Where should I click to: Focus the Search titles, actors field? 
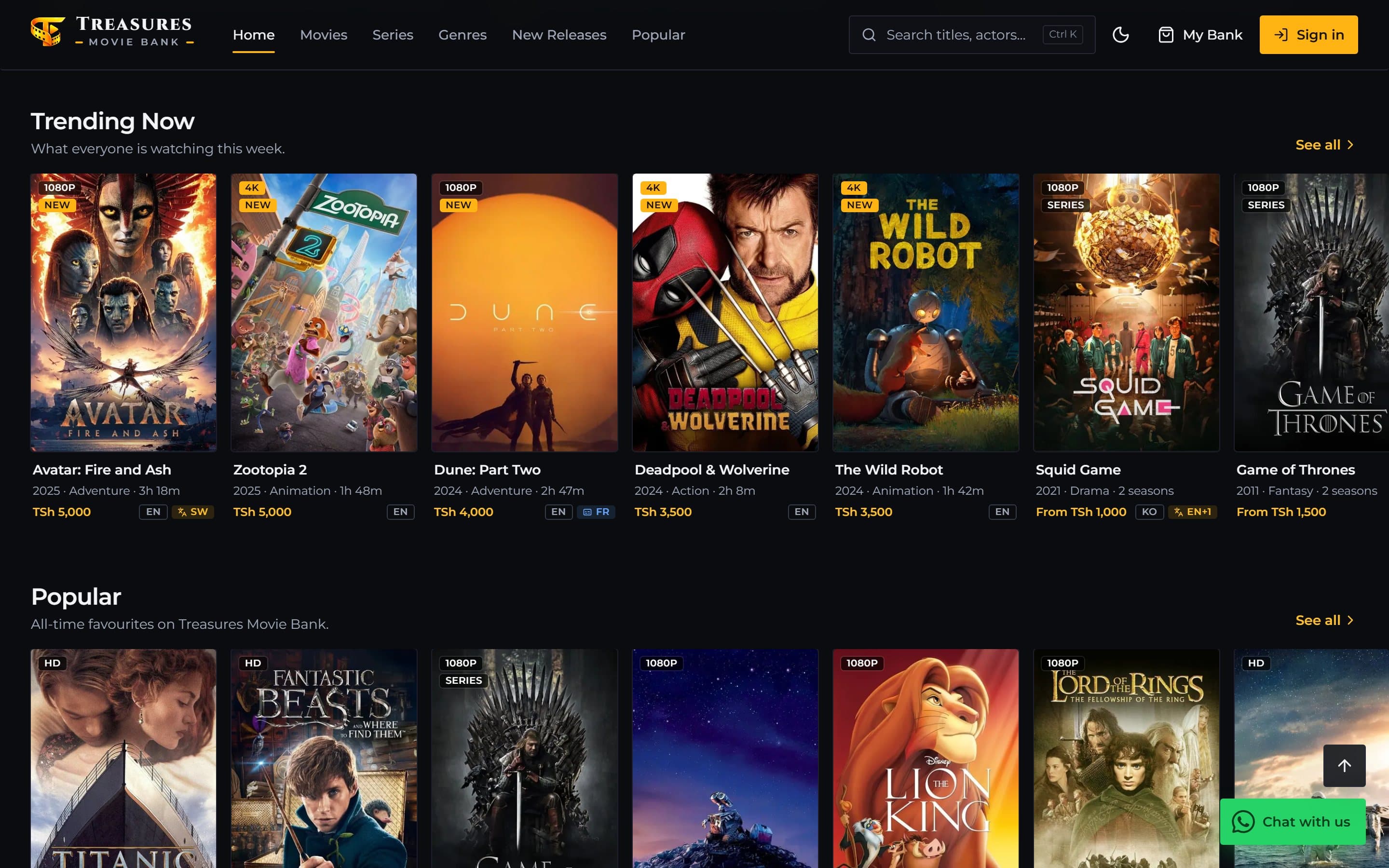click(x=971, y=35)
